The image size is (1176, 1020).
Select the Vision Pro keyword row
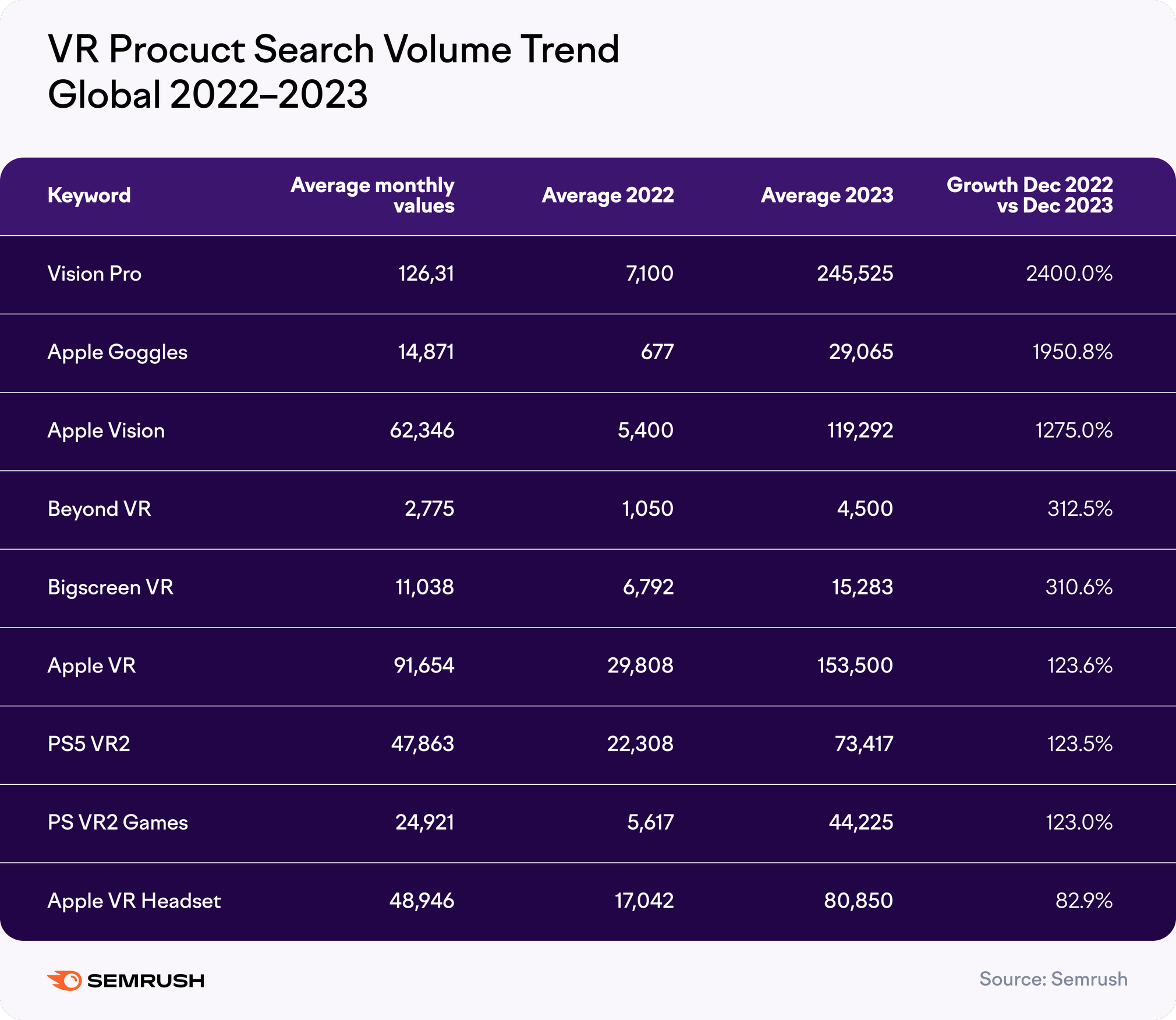(94, 274)
